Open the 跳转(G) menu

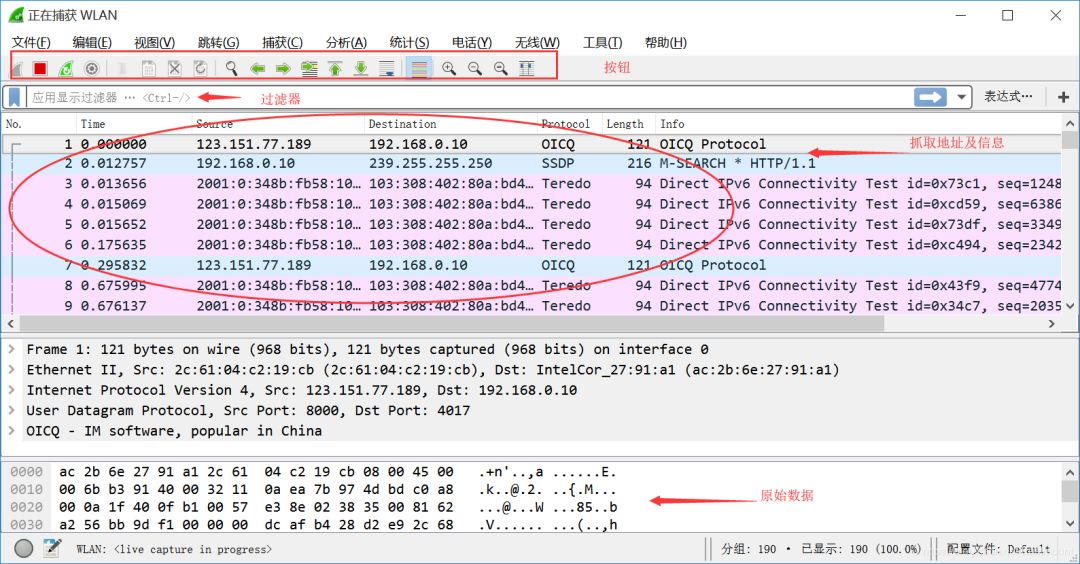click(218, 43)
